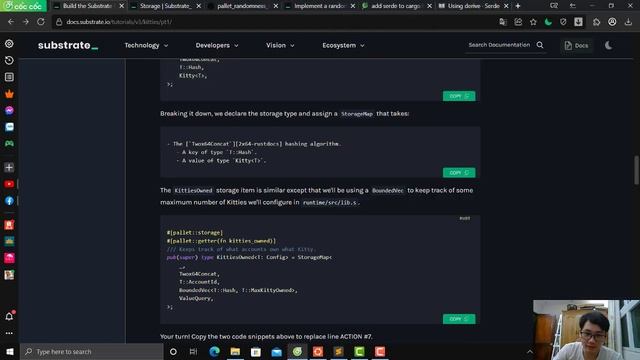Click the address bar URL field
Image resolution: width=640 pixels, height=360 pixels.
coord(273,22)
